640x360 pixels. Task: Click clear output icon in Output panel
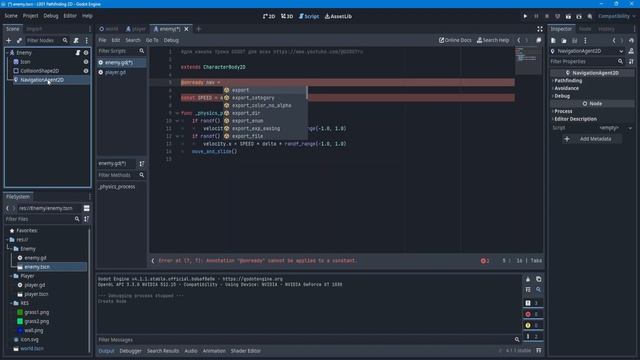click(528, 279)
